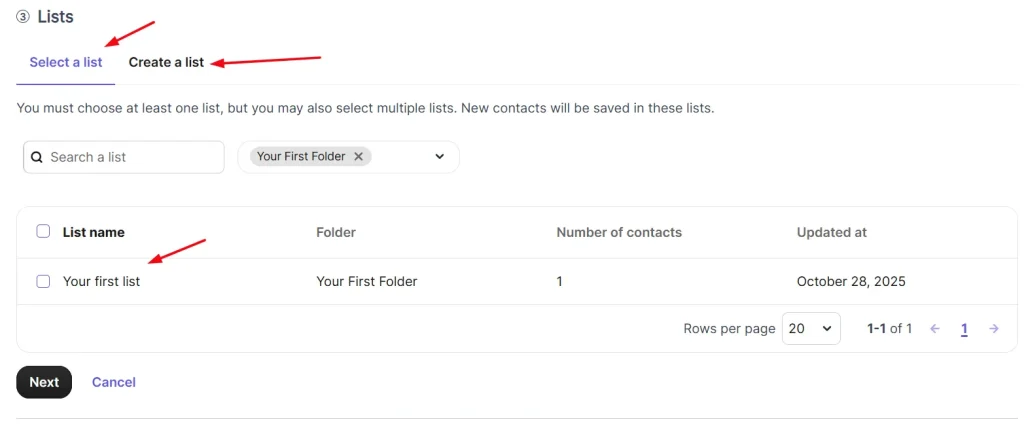Go to next page arrow
1024x428 pixels.
click(x=993, y=328)
